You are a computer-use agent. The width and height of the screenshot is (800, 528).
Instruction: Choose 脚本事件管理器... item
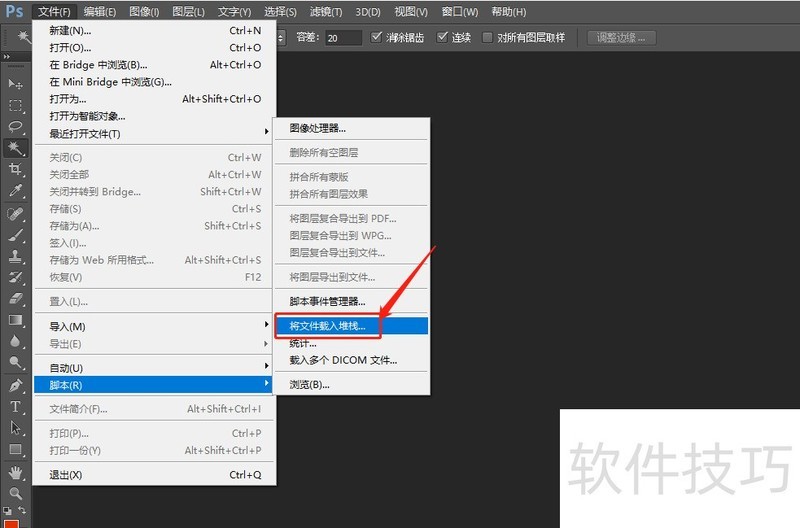coord(351,301)
